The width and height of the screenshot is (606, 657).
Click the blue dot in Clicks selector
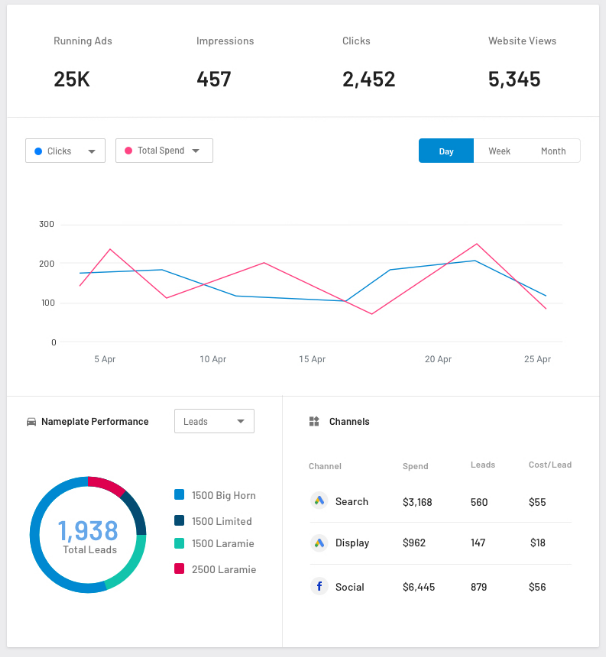[38, 151]
